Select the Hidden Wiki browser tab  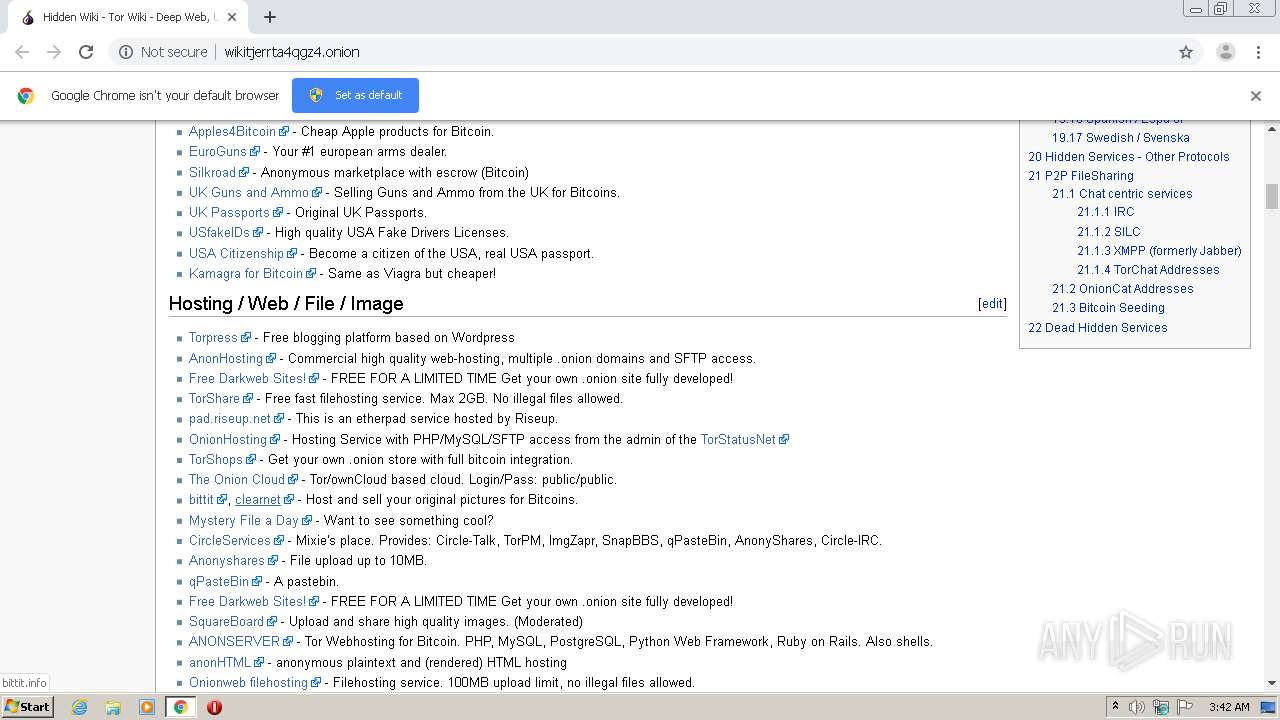point(127,17)
